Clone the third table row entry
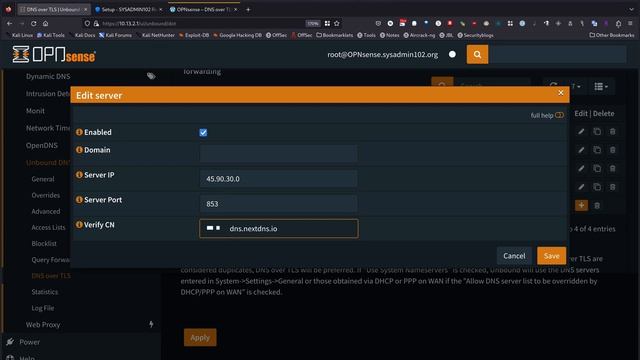Image resolution: width=640 pixels, height=360 pixels. coord(597,168)
